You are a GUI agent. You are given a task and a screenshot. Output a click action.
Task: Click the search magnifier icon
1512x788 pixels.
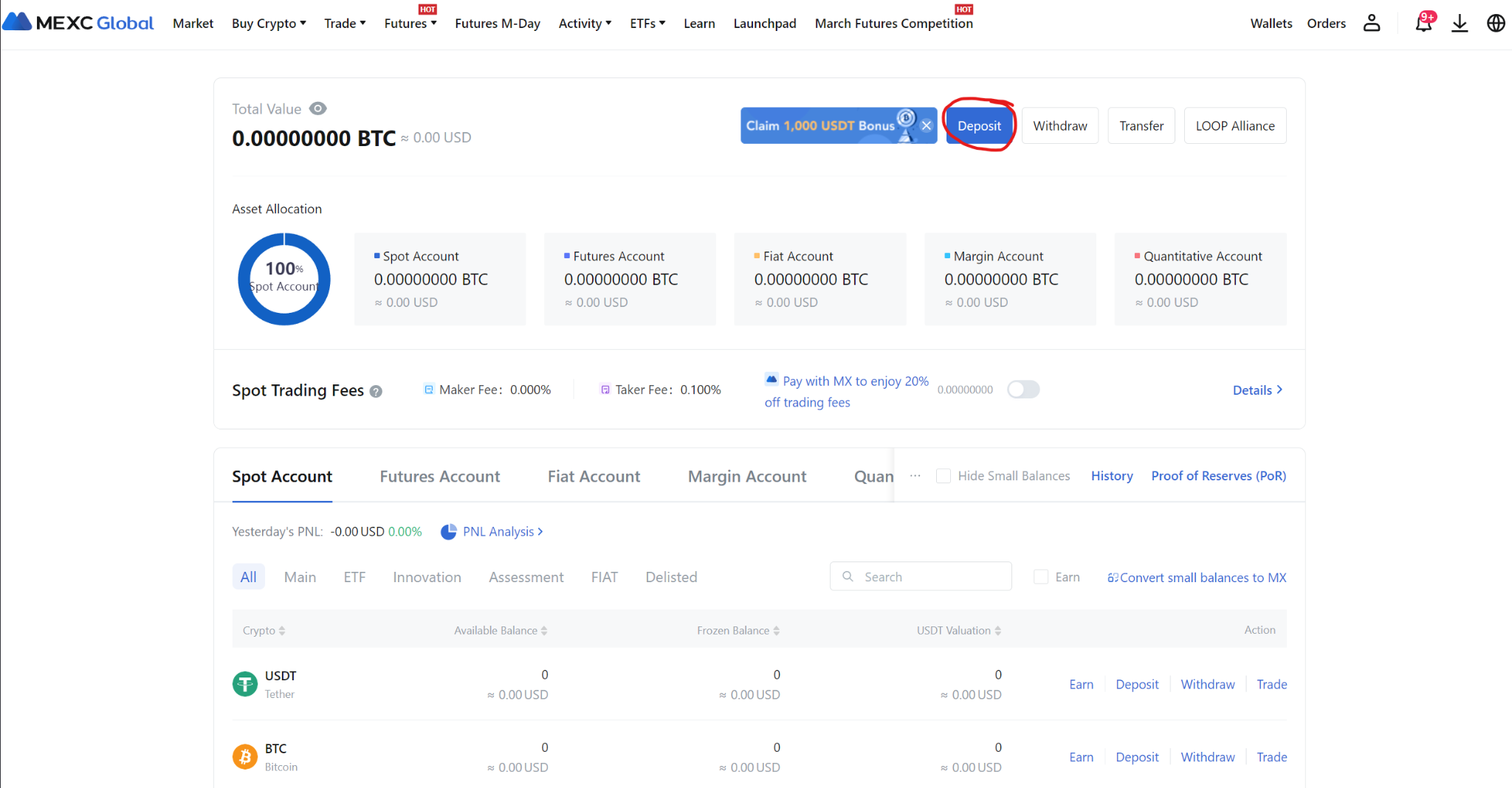click(x=848, y=576)
